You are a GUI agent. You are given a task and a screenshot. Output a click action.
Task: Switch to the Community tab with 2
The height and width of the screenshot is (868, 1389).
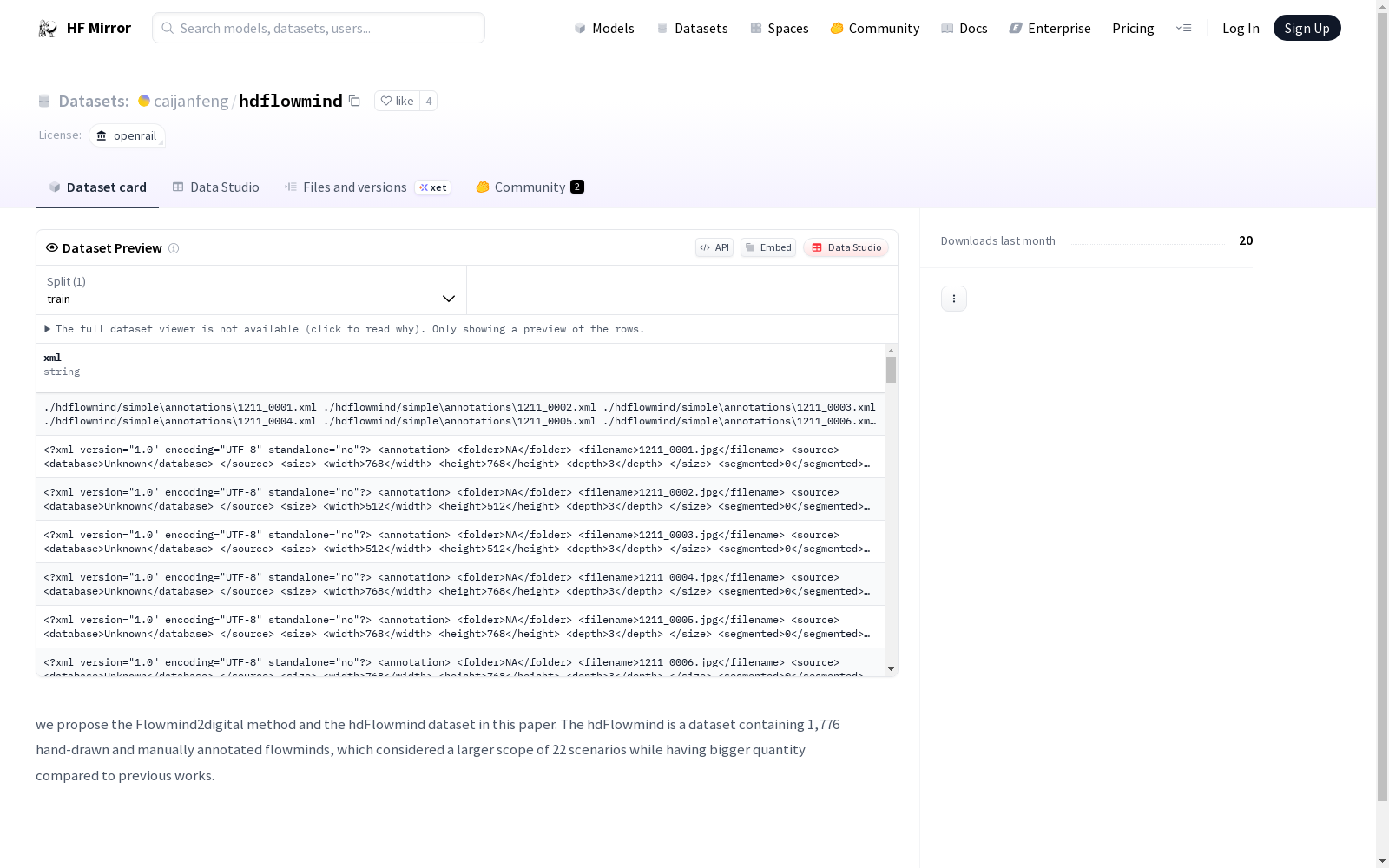pos(530,187)
